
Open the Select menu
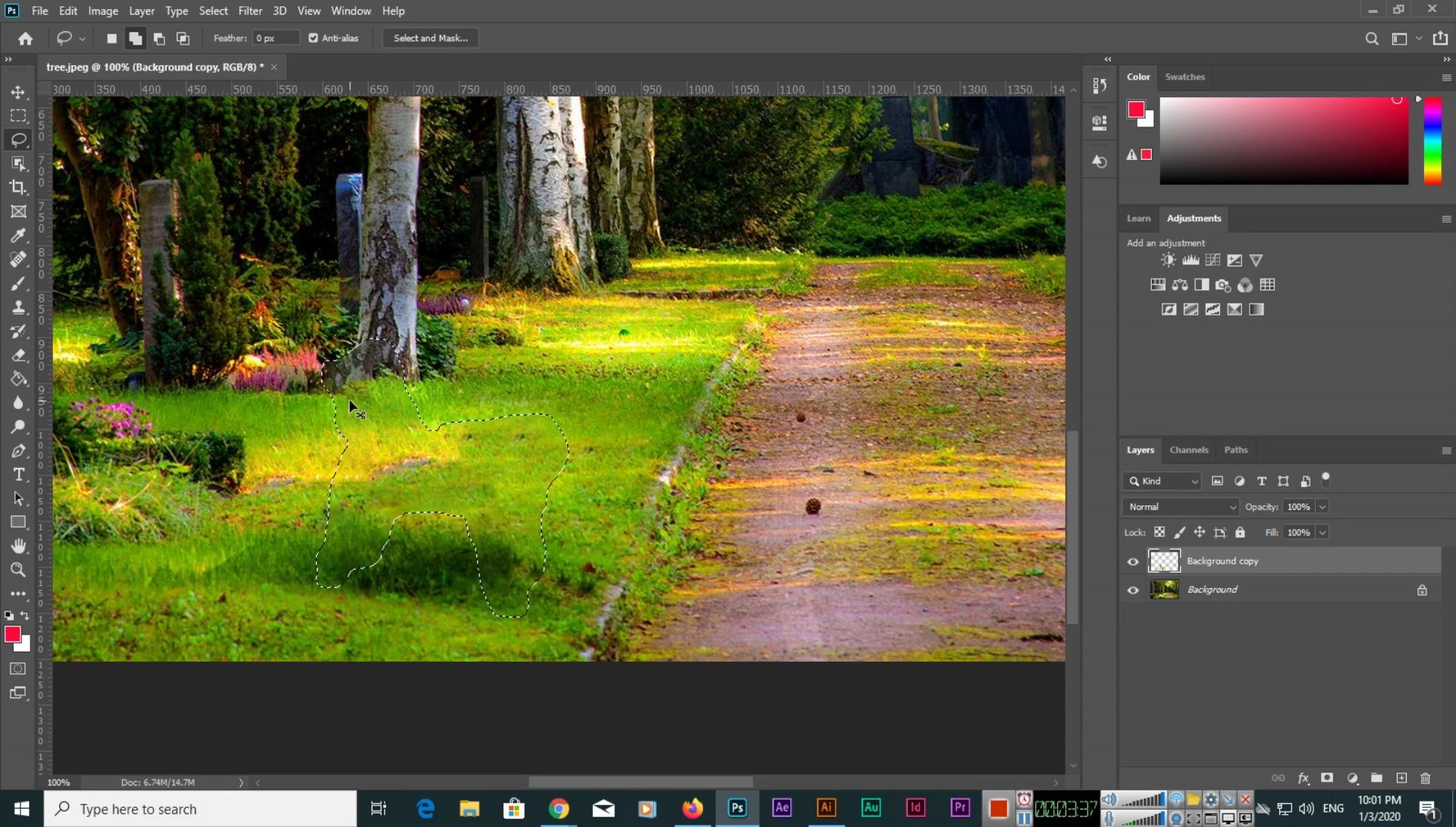coord(213,11)
